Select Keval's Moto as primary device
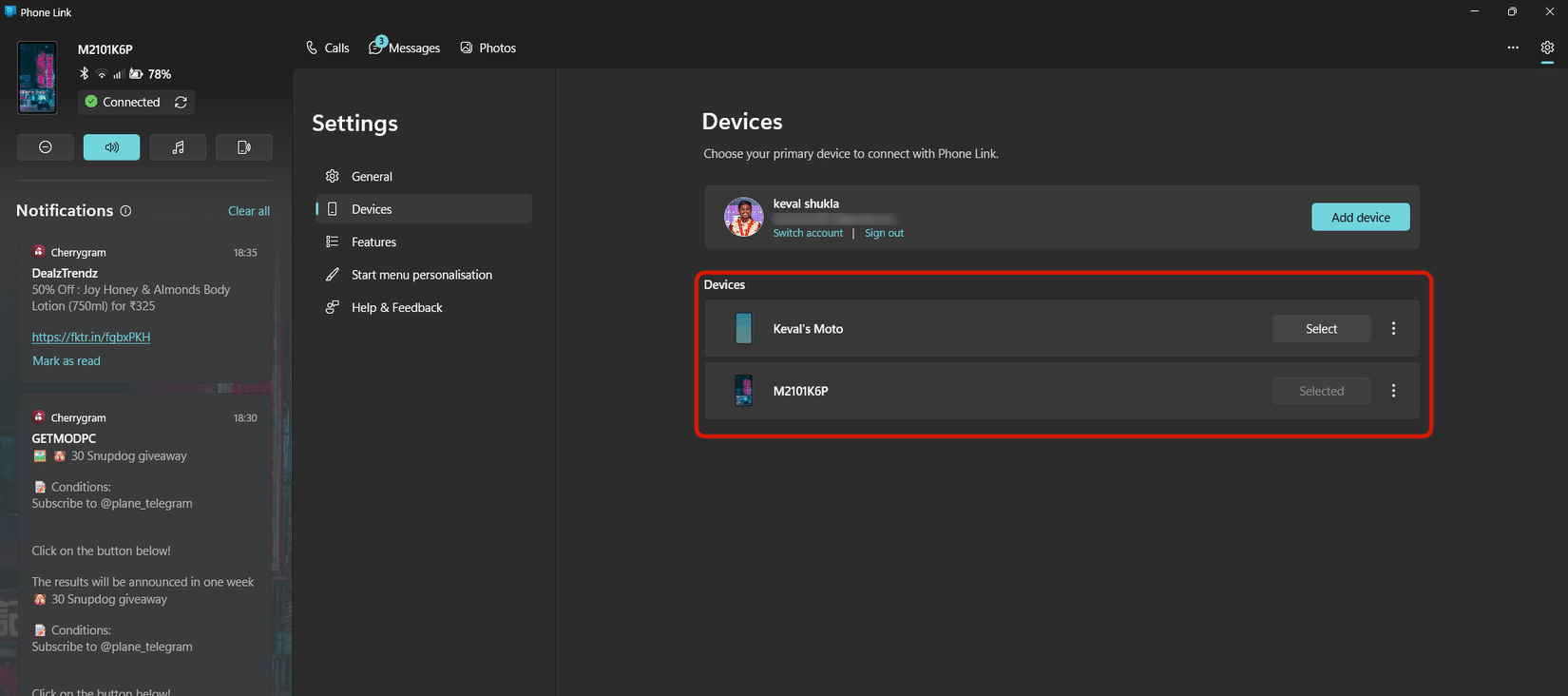This screenshot has width=1568, height=696. tap(1321, 329)
